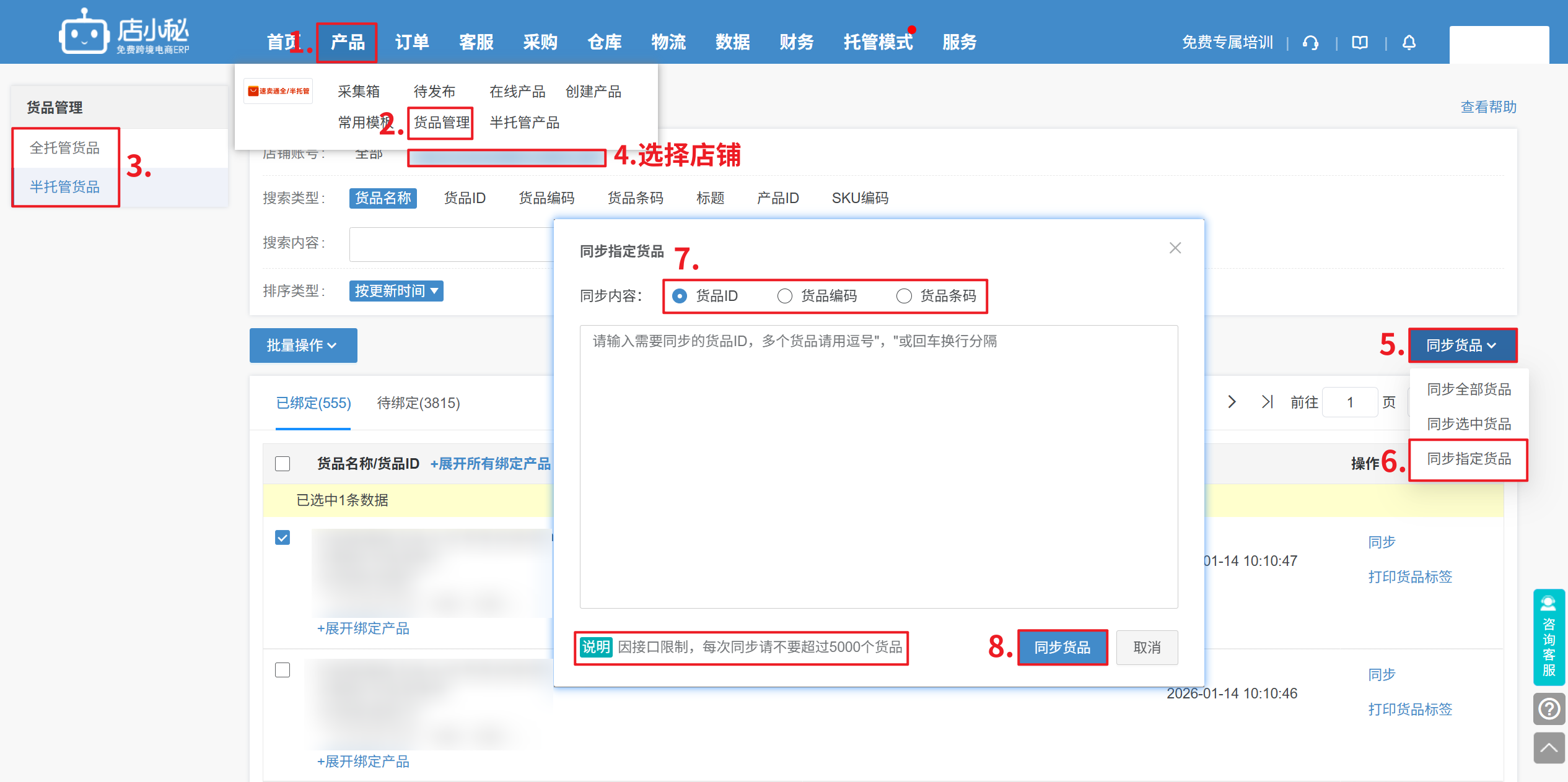Click next page chevron icon
The width and height of the screenshot is (1568, 782).
click(x=1232, y=402)
